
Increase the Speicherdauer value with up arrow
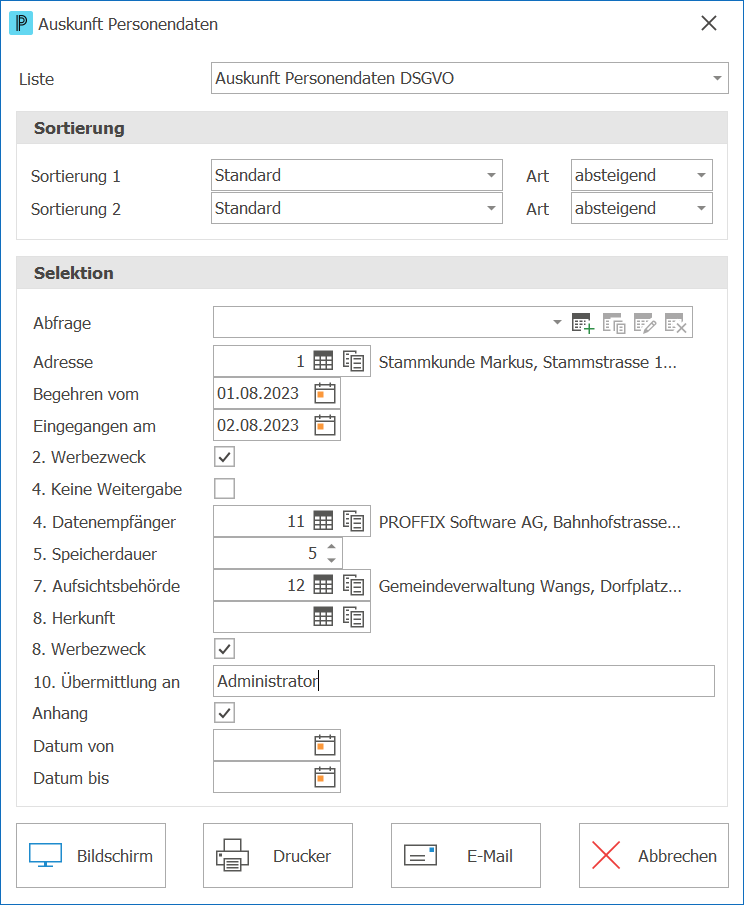click(331, 546)
